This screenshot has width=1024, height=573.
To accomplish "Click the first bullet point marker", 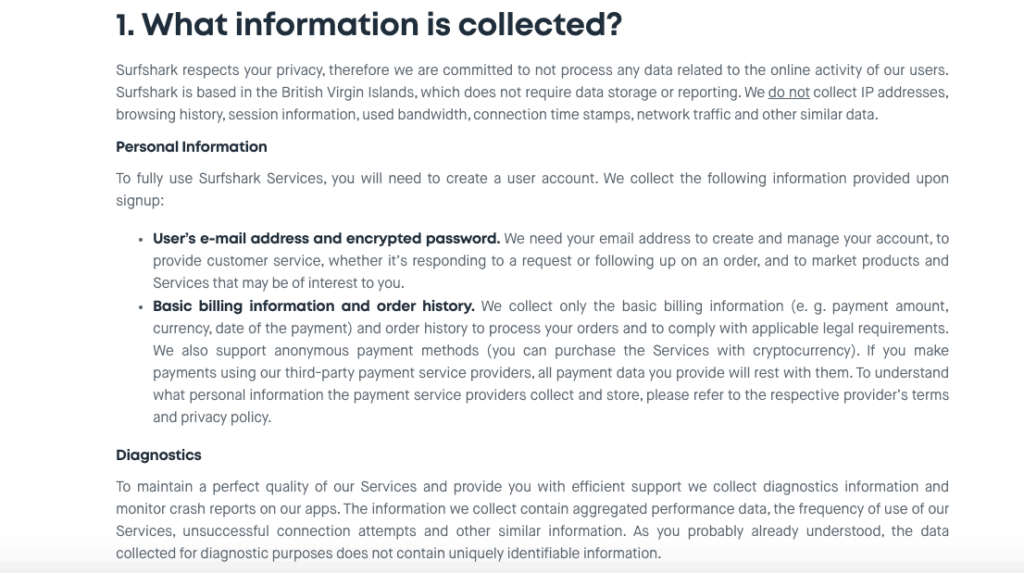I will [x=140, y=240].
